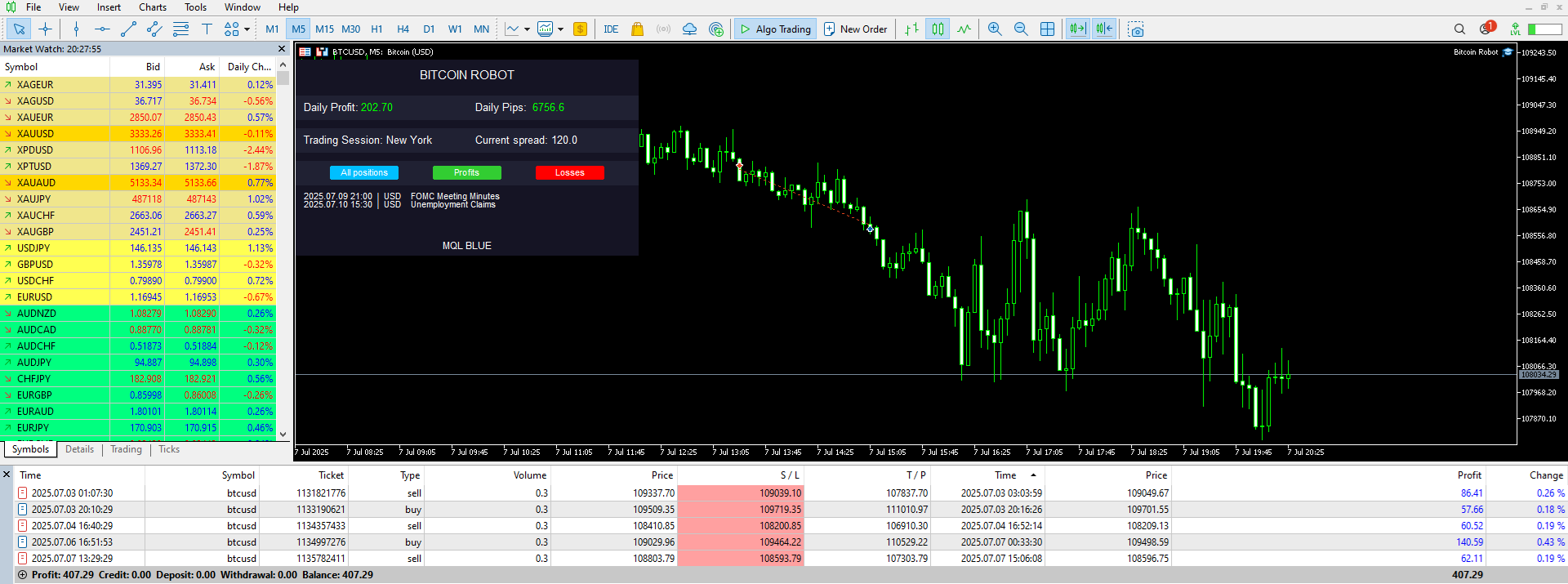Open the MetaEditor IDE
Image resolution: width=1568 pixels, height=584 pixels.
(611, 29)
